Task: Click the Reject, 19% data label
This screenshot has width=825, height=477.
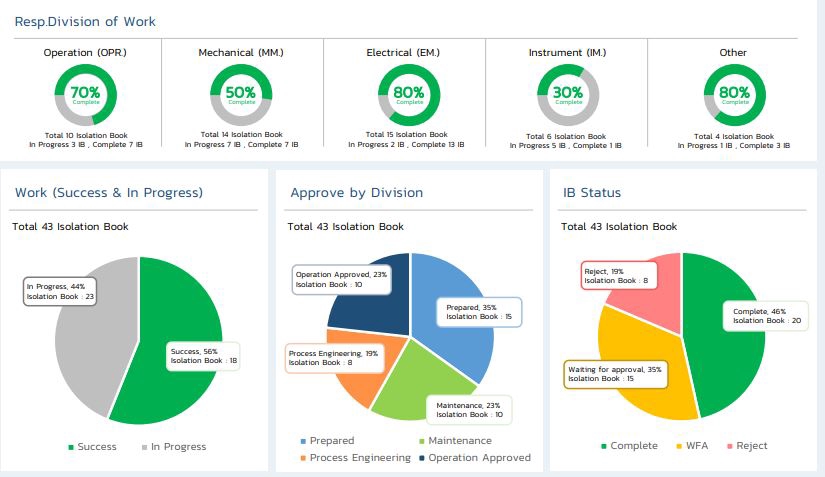Action: click(619, 276)
